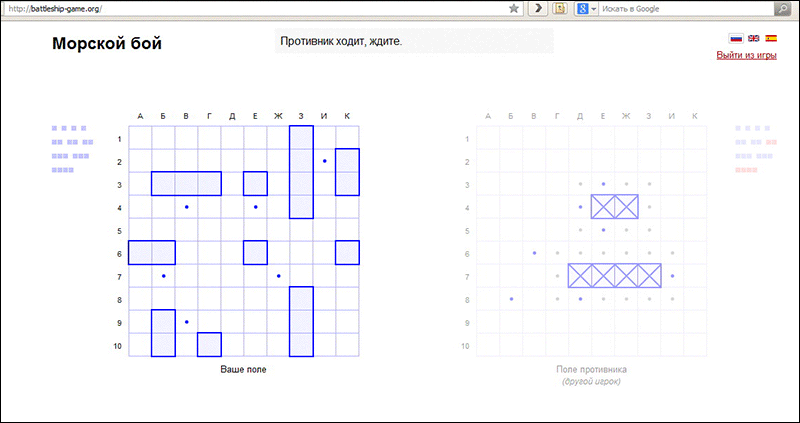Click the sunk two-cell ship on opponent row 4

[615, 207]
